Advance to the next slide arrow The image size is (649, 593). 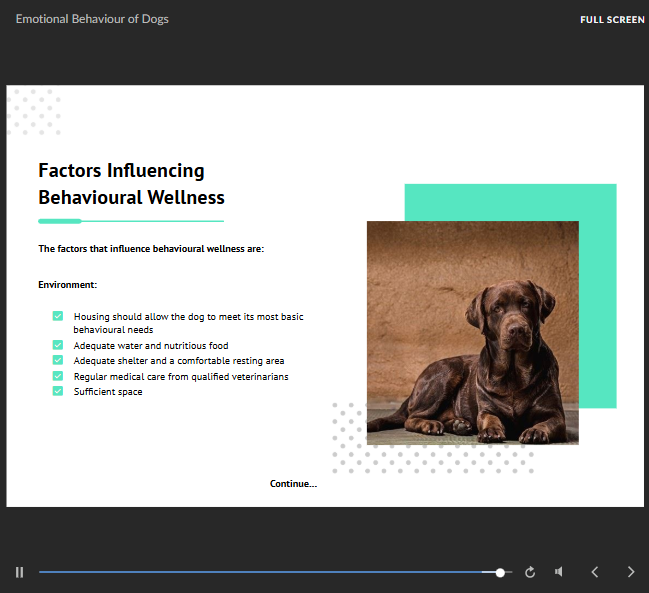coord(630,572)
